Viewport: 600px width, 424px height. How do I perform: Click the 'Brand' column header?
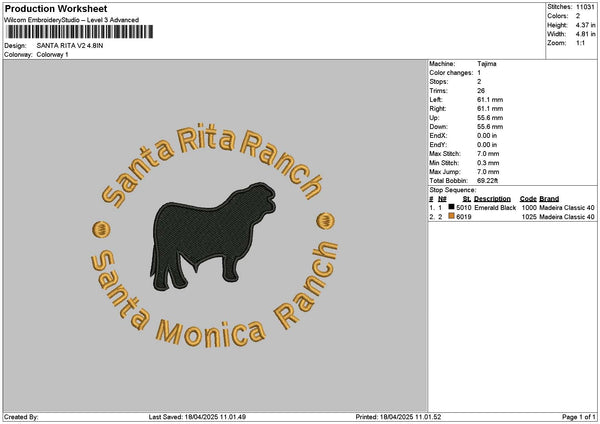[x=551, y=198]
